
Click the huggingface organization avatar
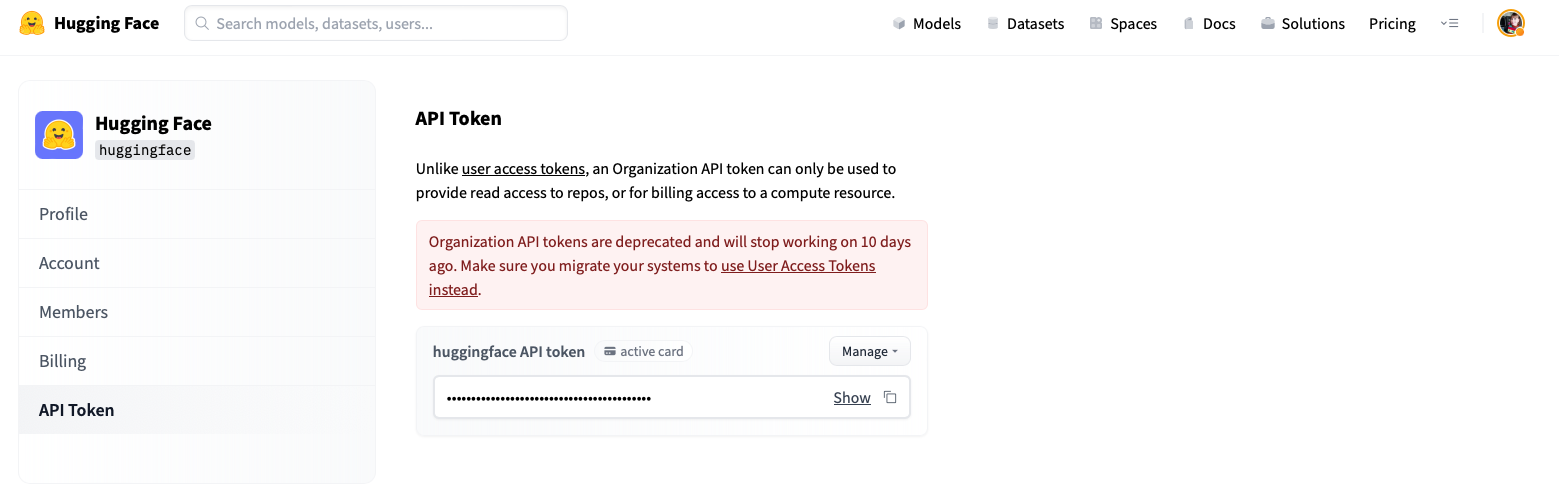(59, 135)
